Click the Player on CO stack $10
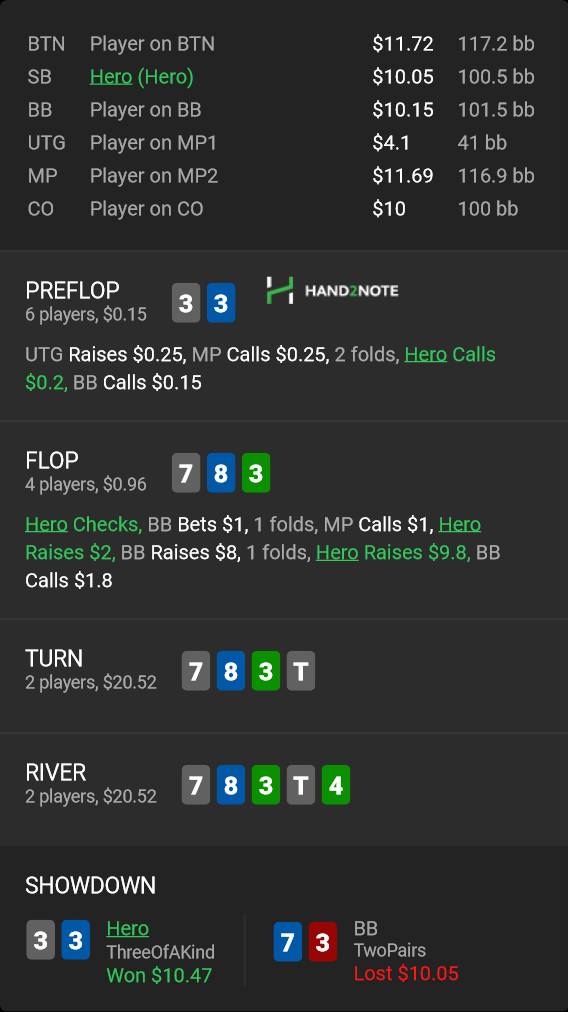The height and width of the screenshot is (1012, 568). [389, 208]
